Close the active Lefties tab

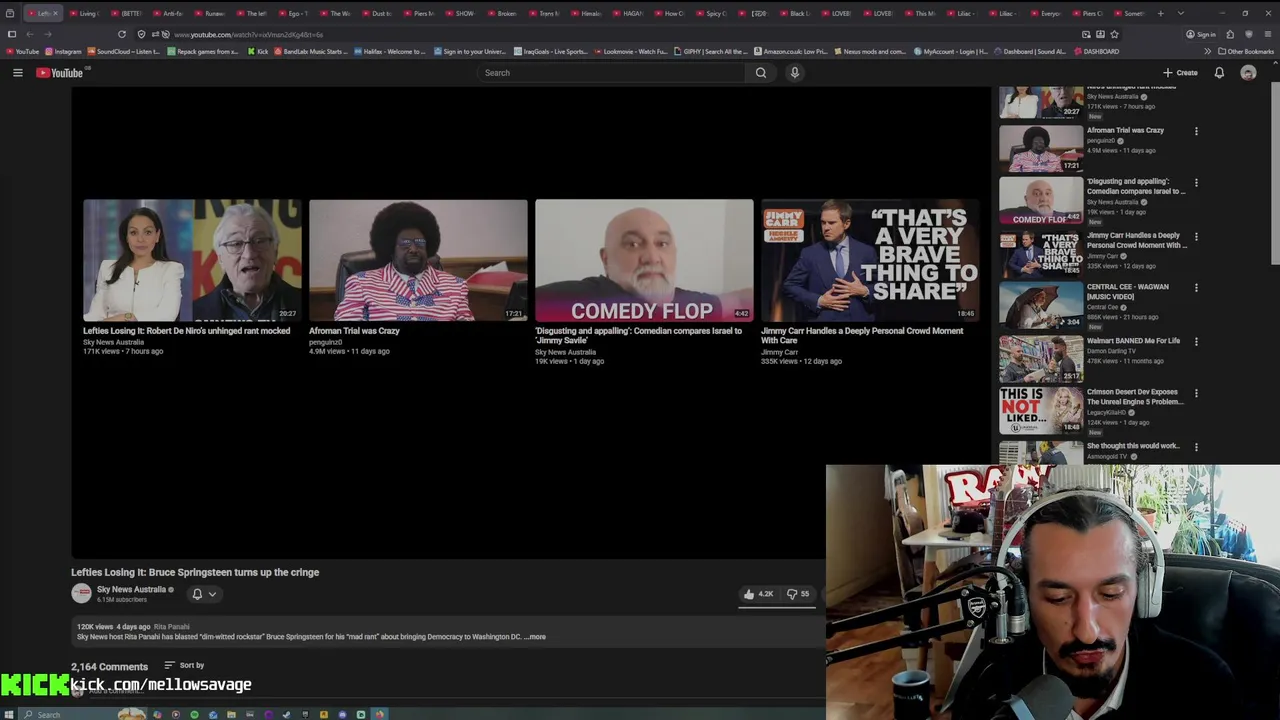[x=56, y=13]
